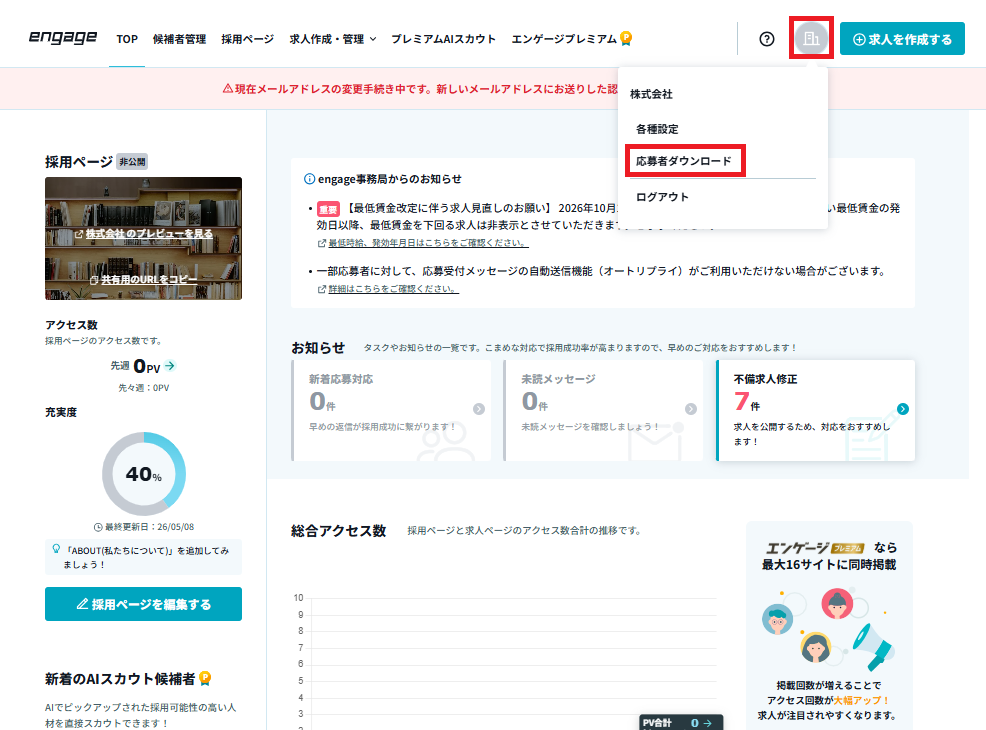Select 各種設定 in account menu

657,129
